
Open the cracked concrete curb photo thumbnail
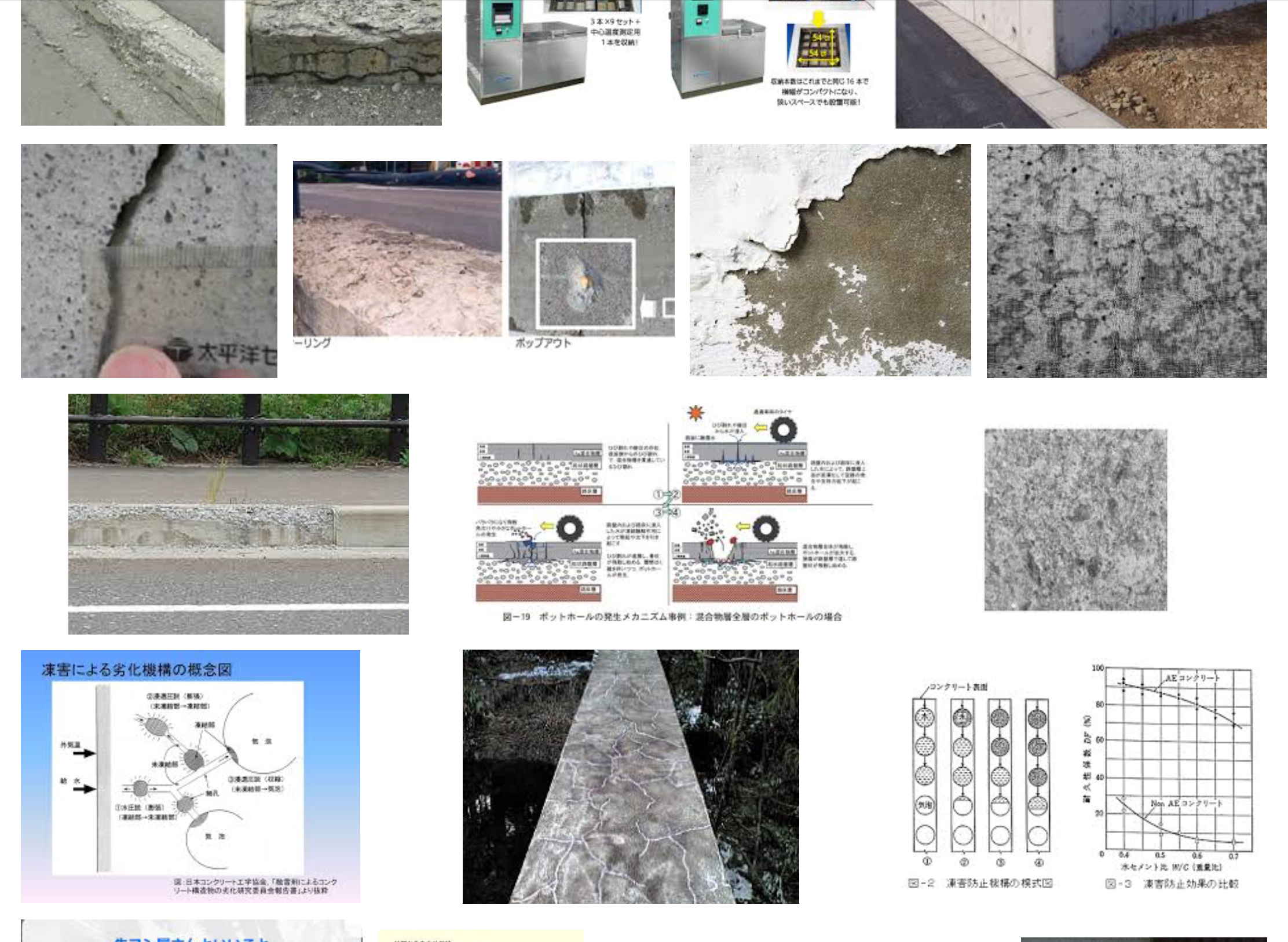(x=123, y=63)
